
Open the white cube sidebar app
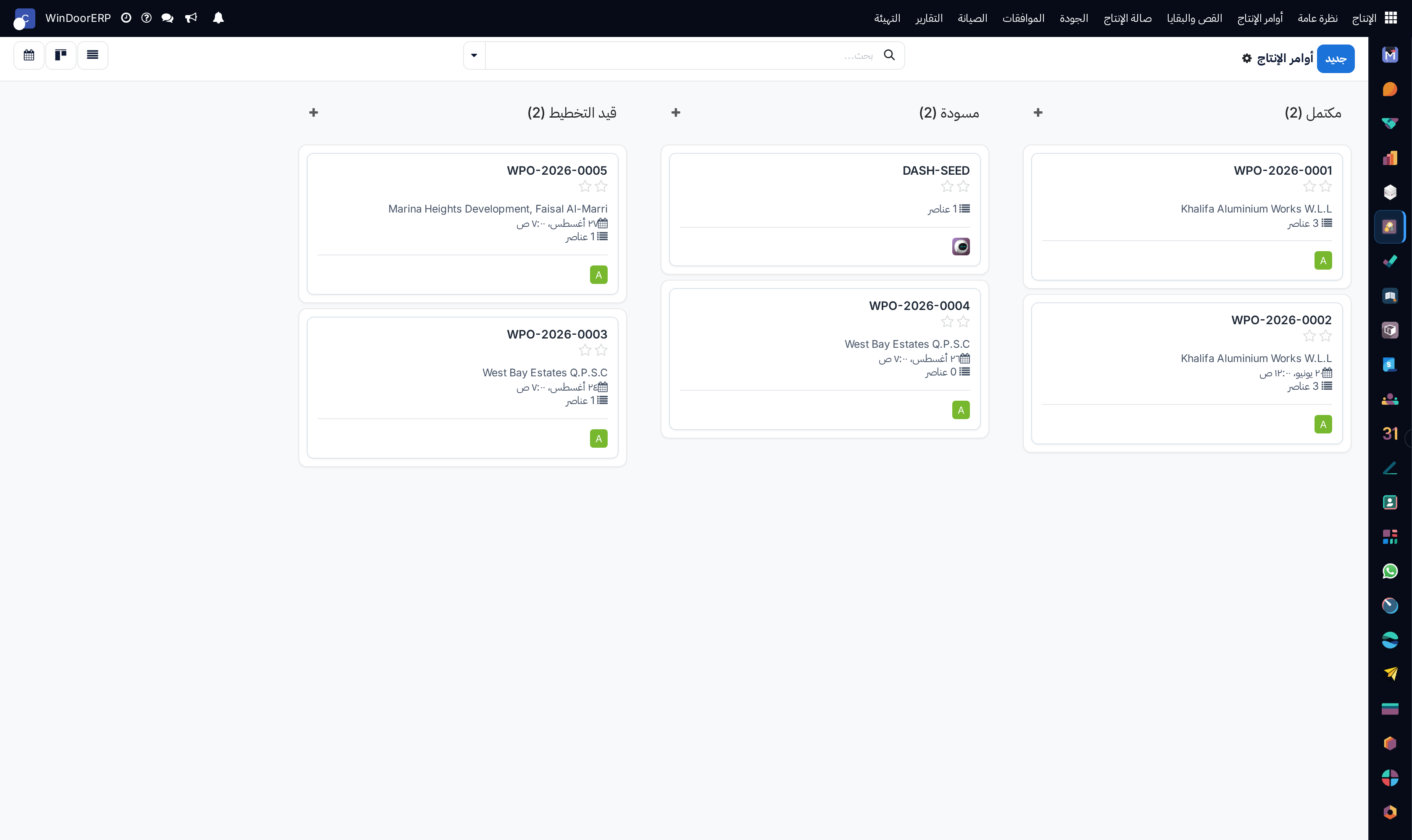point(1390,192)
